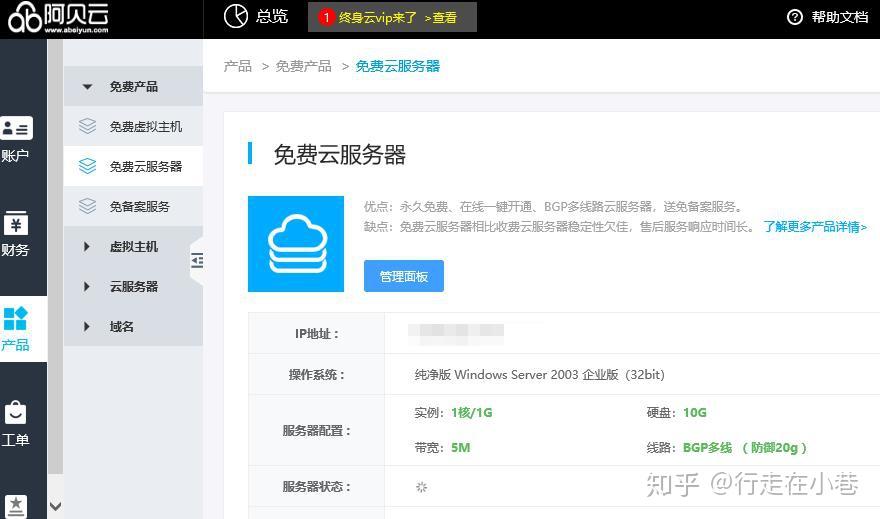Image resolution: width=880 pixels, height=519 pixels.
Task: Expand the 虚拟主机 menu group
Action: (134, 246)
